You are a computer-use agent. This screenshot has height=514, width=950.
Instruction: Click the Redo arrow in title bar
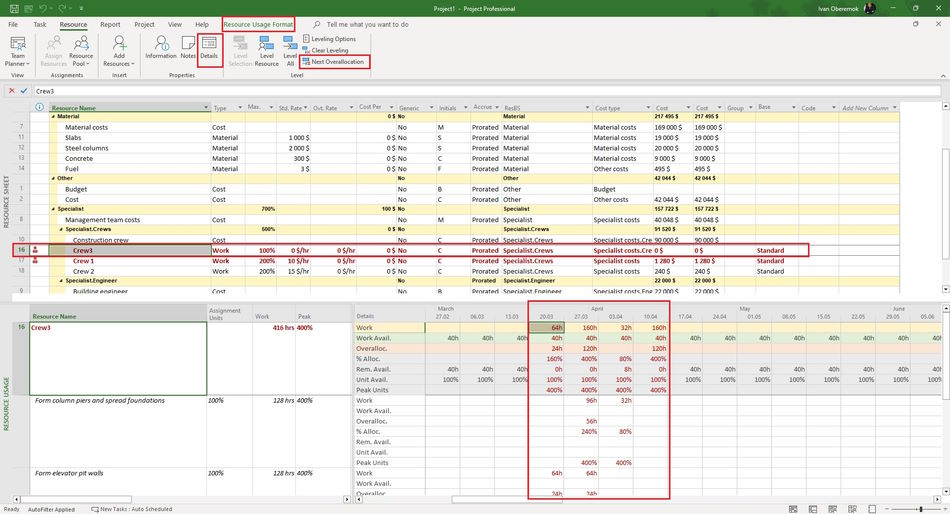[x=62, y=8]
